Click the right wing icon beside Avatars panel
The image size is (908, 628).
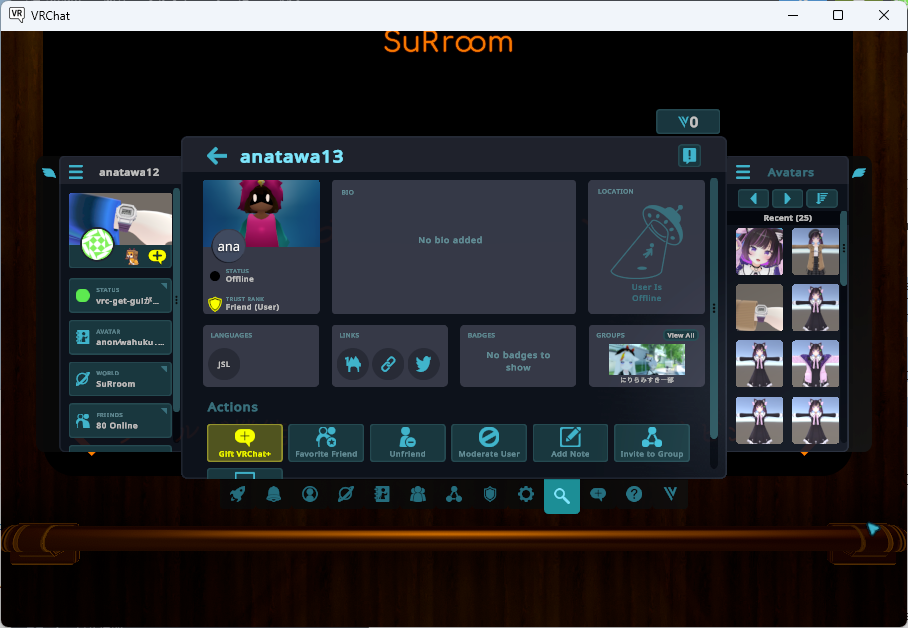pyautogui.click(x=859, y=172)
